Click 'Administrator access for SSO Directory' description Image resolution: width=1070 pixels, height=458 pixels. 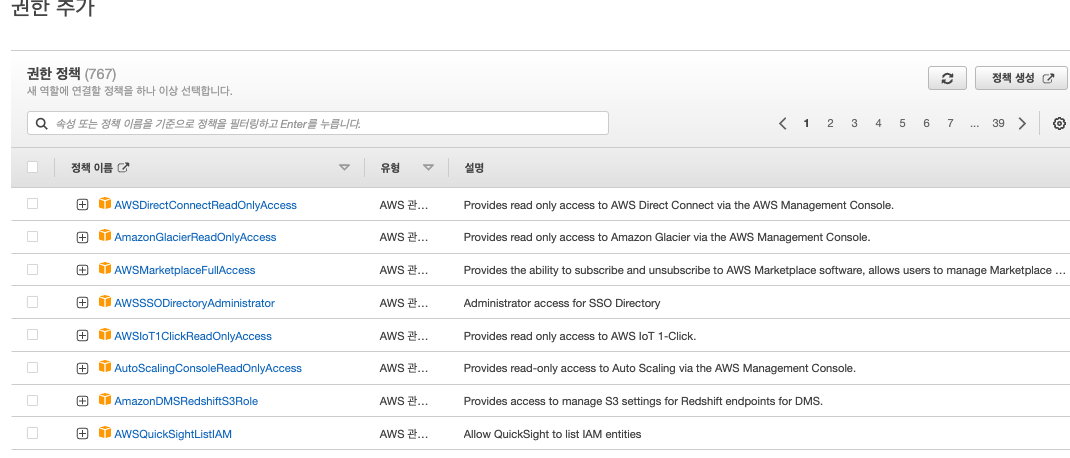pyautogui.click(x=562, y=303)
